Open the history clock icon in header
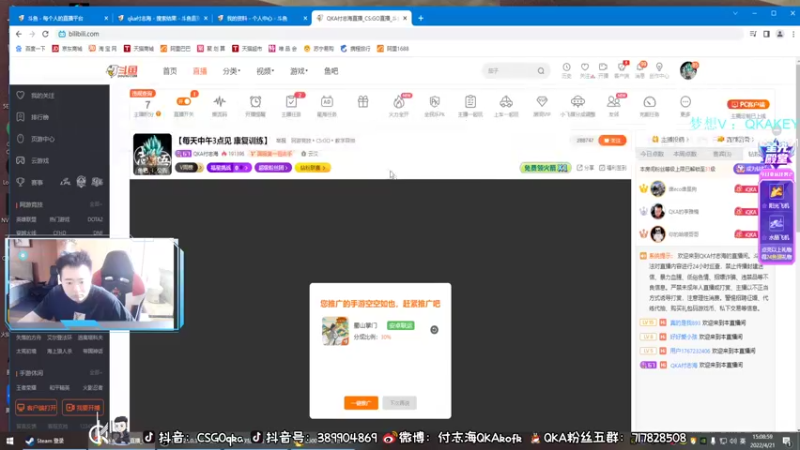Screen dimensions: 800x450 coord(566,70)
